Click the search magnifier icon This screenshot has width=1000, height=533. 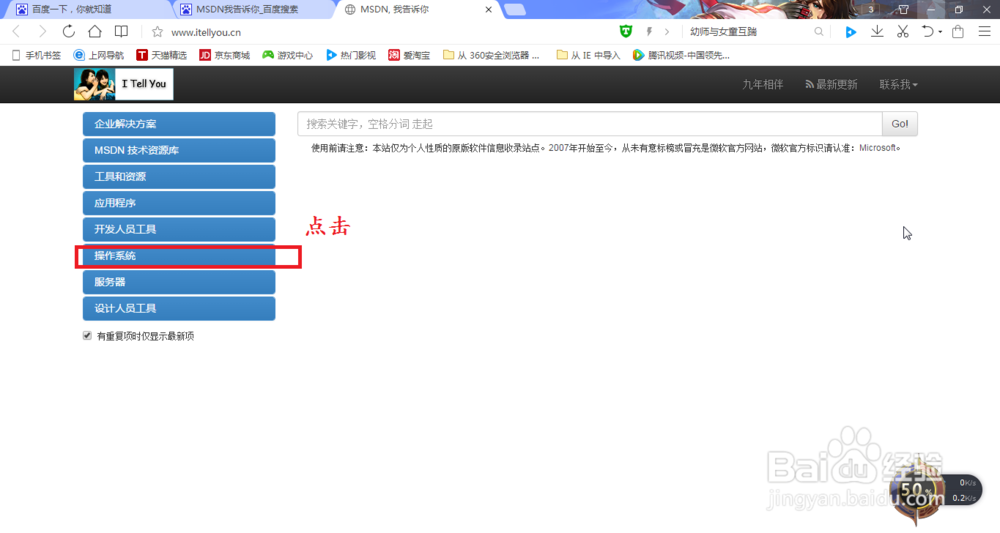coord(819,31)
